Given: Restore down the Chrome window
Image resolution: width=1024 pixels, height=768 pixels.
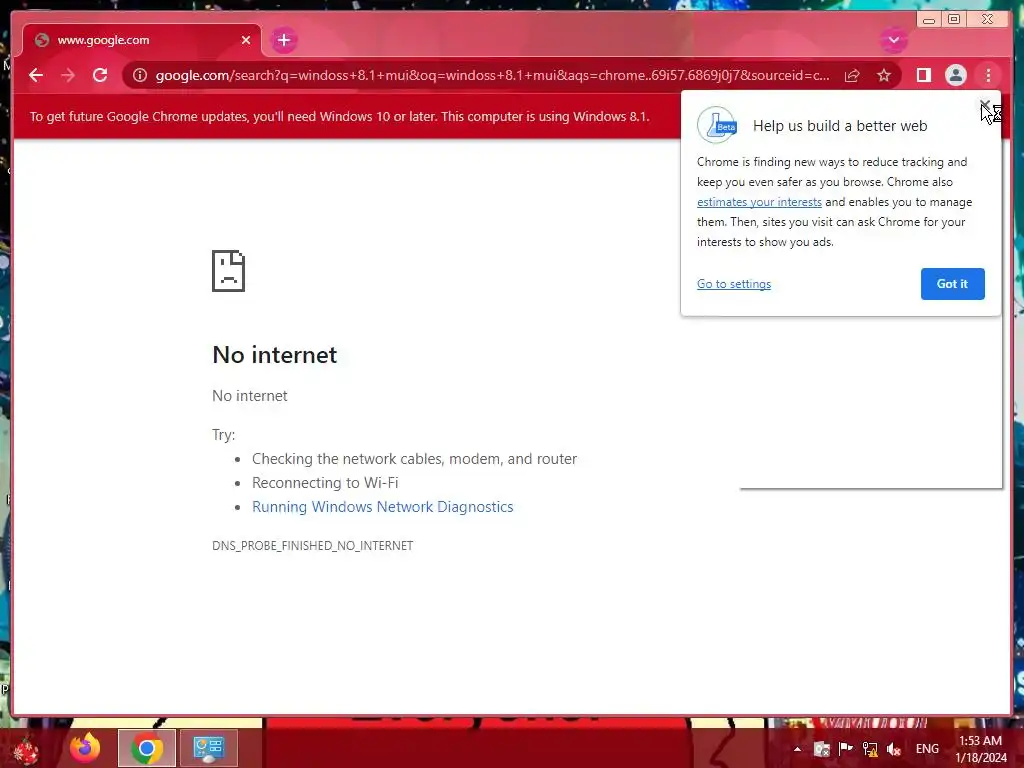Looking at the screenshot, I should 954,20.
